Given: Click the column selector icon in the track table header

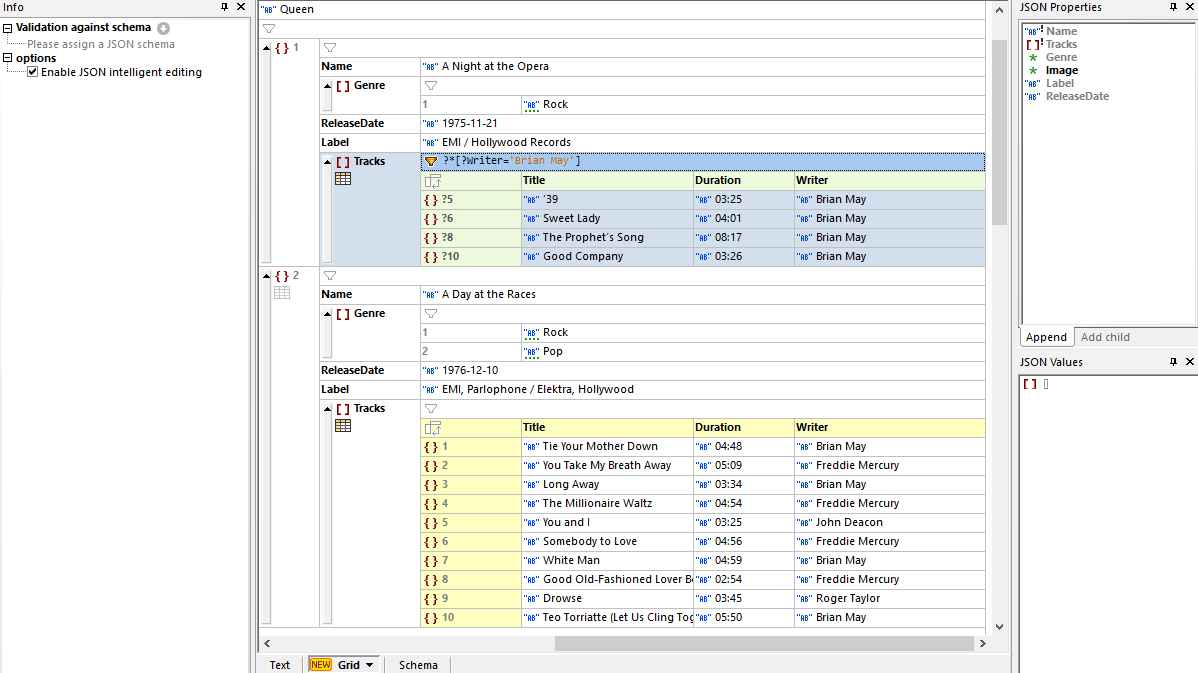Looking at the screenshot, I should [x=431, y=180].
